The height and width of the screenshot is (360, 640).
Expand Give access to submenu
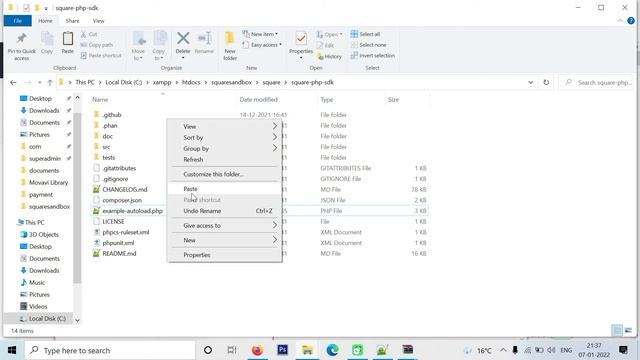coord(275,225)
